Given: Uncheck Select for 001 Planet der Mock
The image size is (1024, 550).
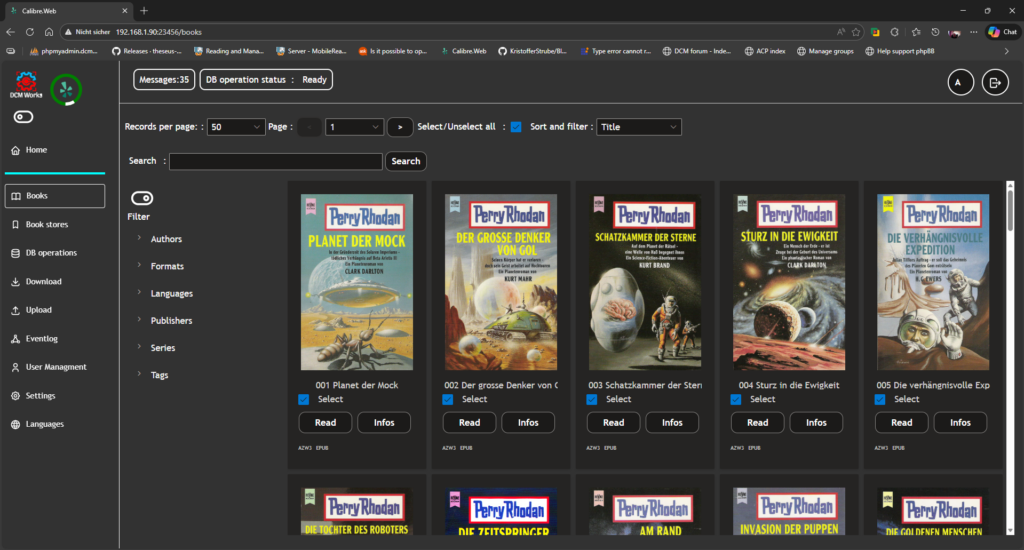Looking at the screenshot, I should (x=303, y=399).
